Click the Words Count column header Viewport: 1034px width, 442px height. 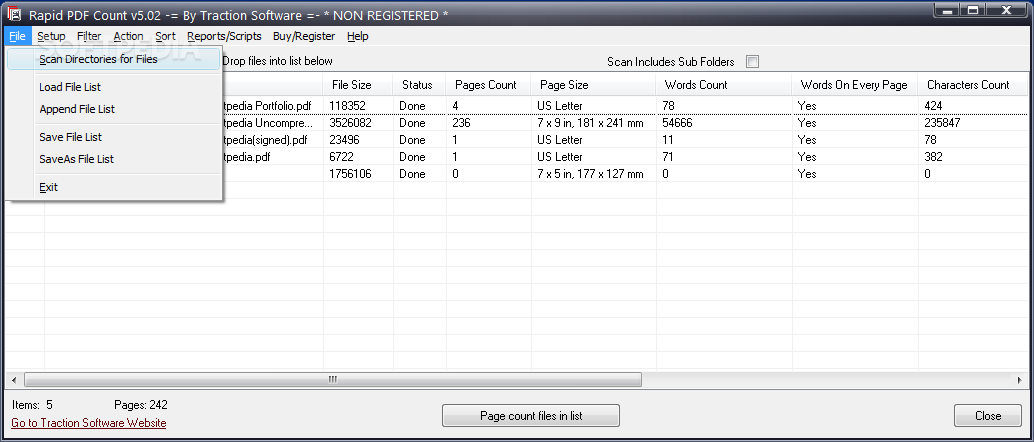point(724,84)
